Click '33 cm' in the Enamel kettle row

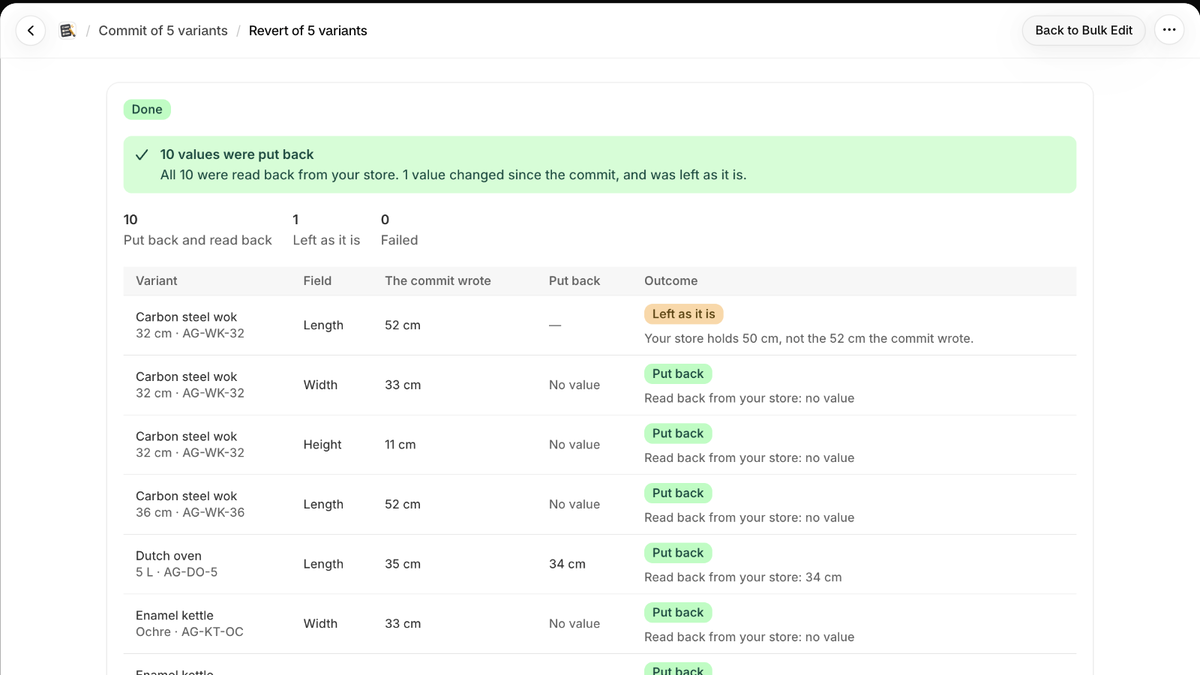pos(403,624)
